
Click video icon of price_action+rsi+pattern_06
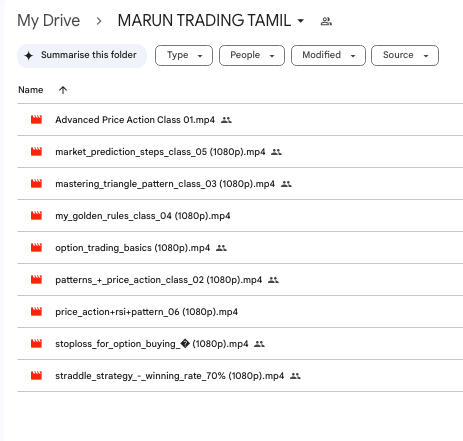point(36,311)
